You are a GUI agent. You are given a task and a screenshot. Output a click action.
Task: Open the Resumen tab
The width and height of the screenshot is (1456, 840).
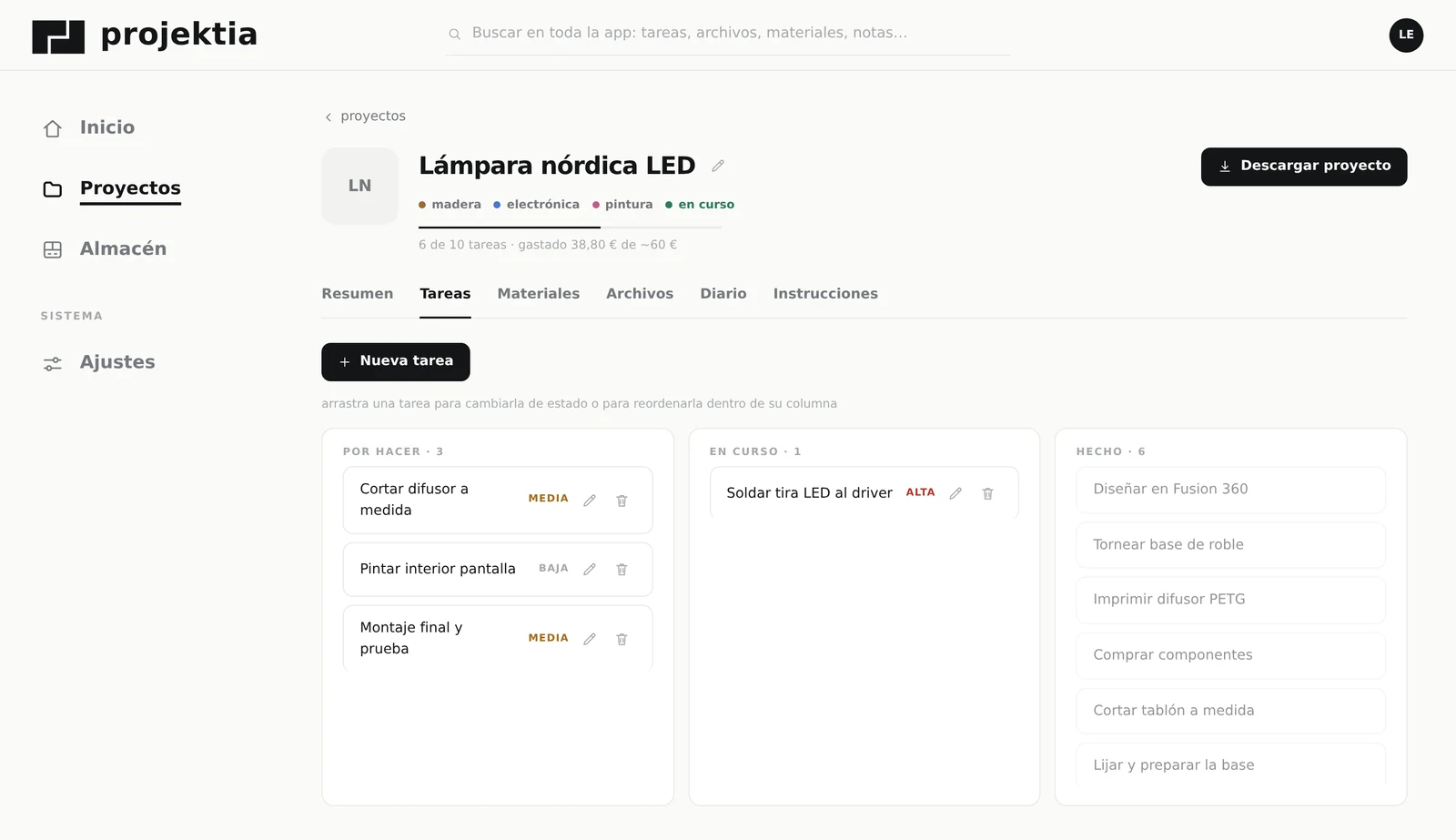pos(358,294)
